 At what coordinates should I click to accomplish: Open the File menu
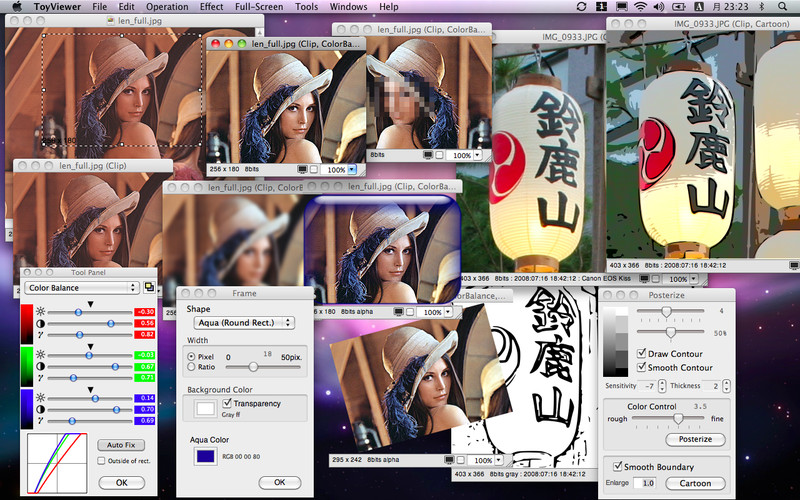tap(99, 7)
